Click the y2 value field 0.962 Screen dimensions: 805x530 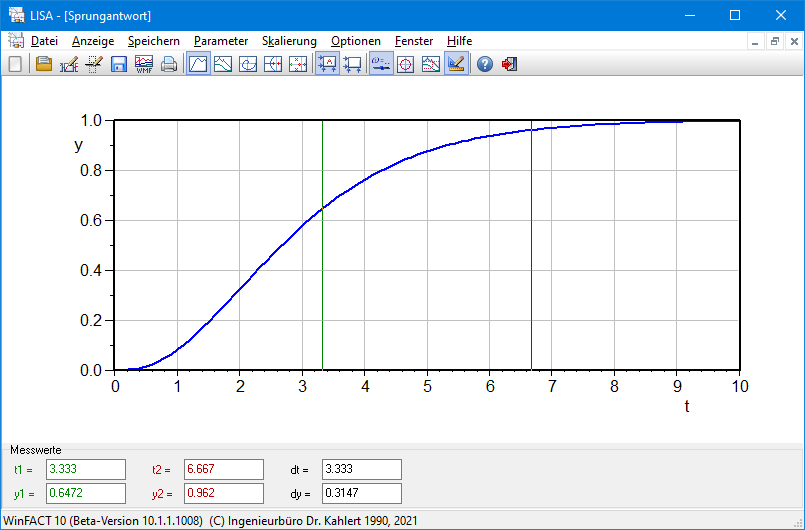click(224, 494)
